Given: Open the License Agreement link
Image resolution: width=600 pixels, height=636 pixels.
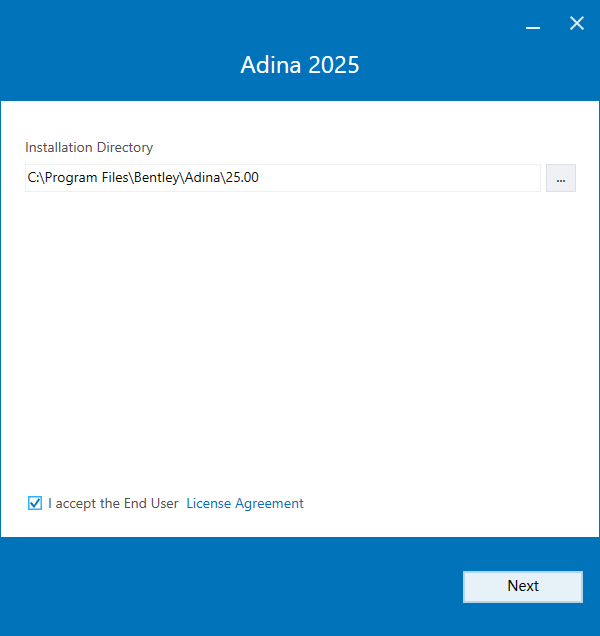Looking at the screenshot, I should click(x=245, y=503).
